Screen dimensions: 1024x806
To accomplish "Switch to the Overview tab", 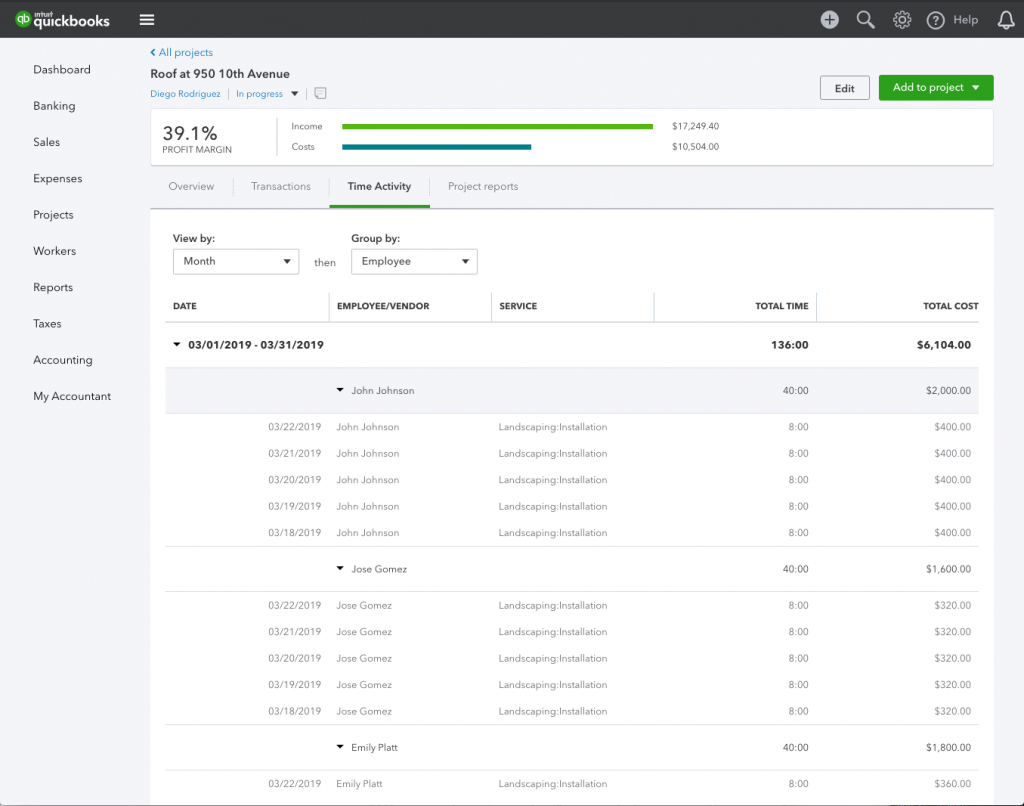I will [191, 186].
